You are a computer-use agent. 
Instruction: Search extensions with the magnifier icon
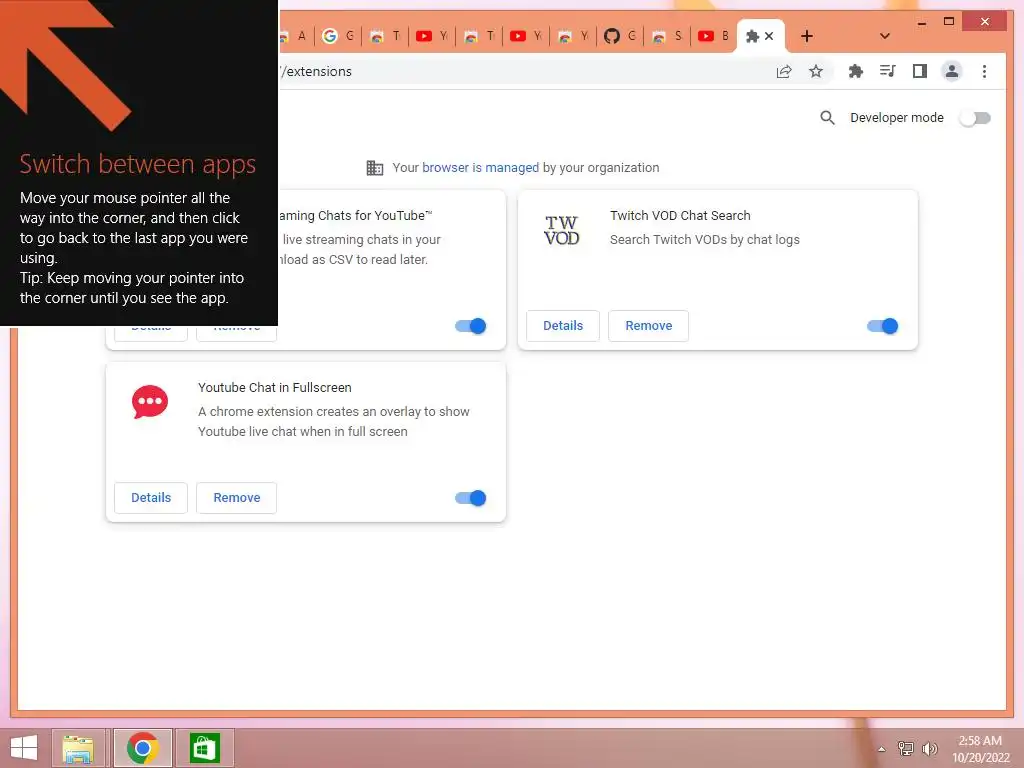coord(827,118)
